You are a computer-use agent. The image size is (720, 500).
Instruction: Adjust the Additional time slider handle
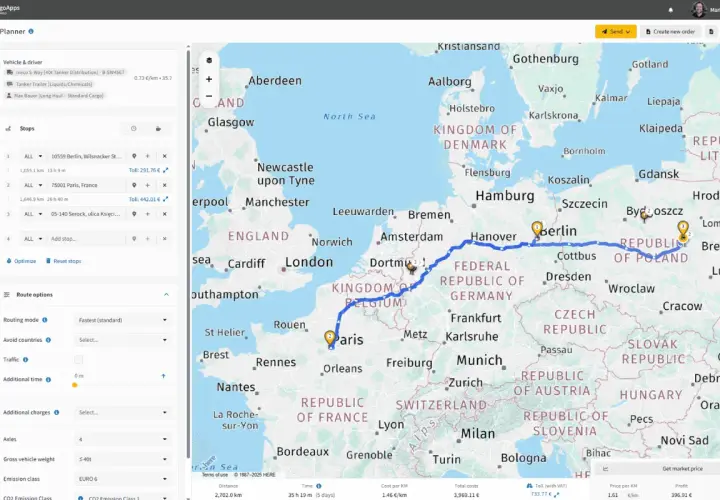pyautogui.click(x=74, y=385)
